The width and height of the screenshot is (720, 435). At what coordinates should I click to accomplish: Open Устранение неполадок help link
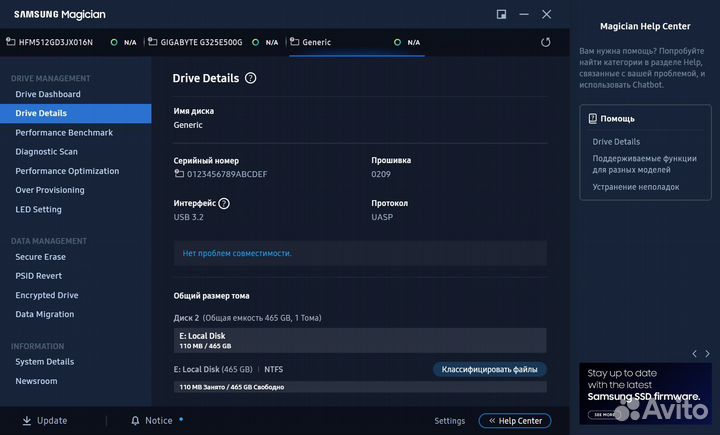[636, 187]
